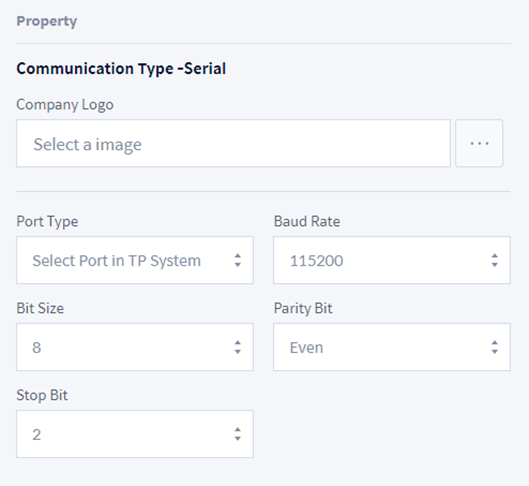
Task: Click the up-down arrows in Bit Size field
Action: pyautogui.click(x=238, y=347)
